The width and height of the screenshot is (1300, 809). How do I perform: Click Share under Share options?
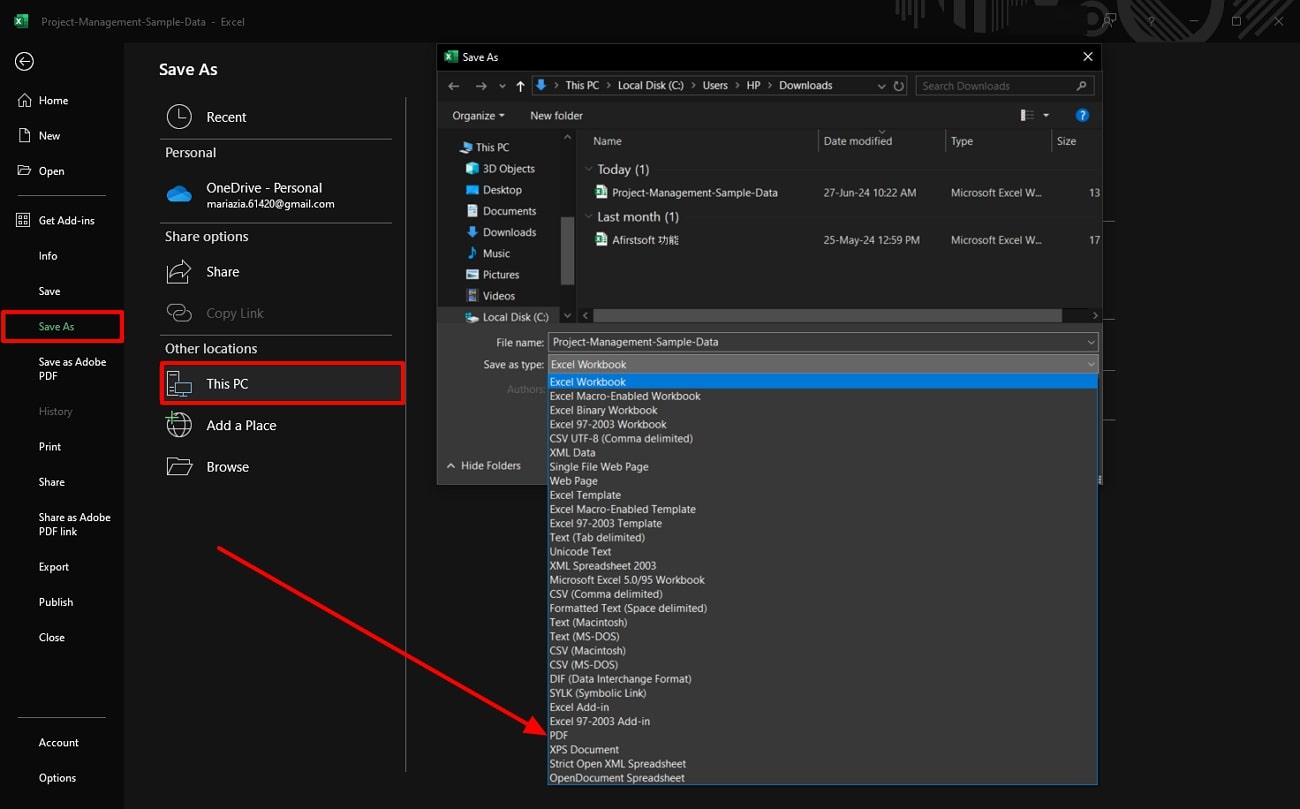point(278,272)
